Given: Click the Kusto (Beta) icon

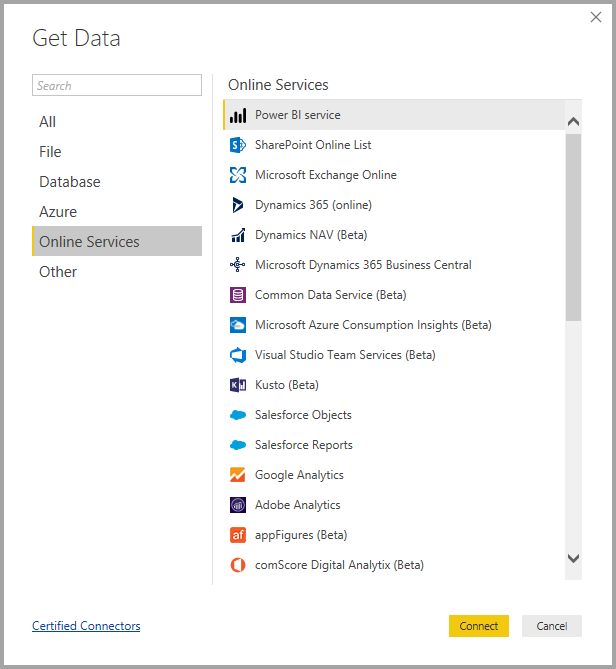Looking at the screenshot, I should pos(238,385).
